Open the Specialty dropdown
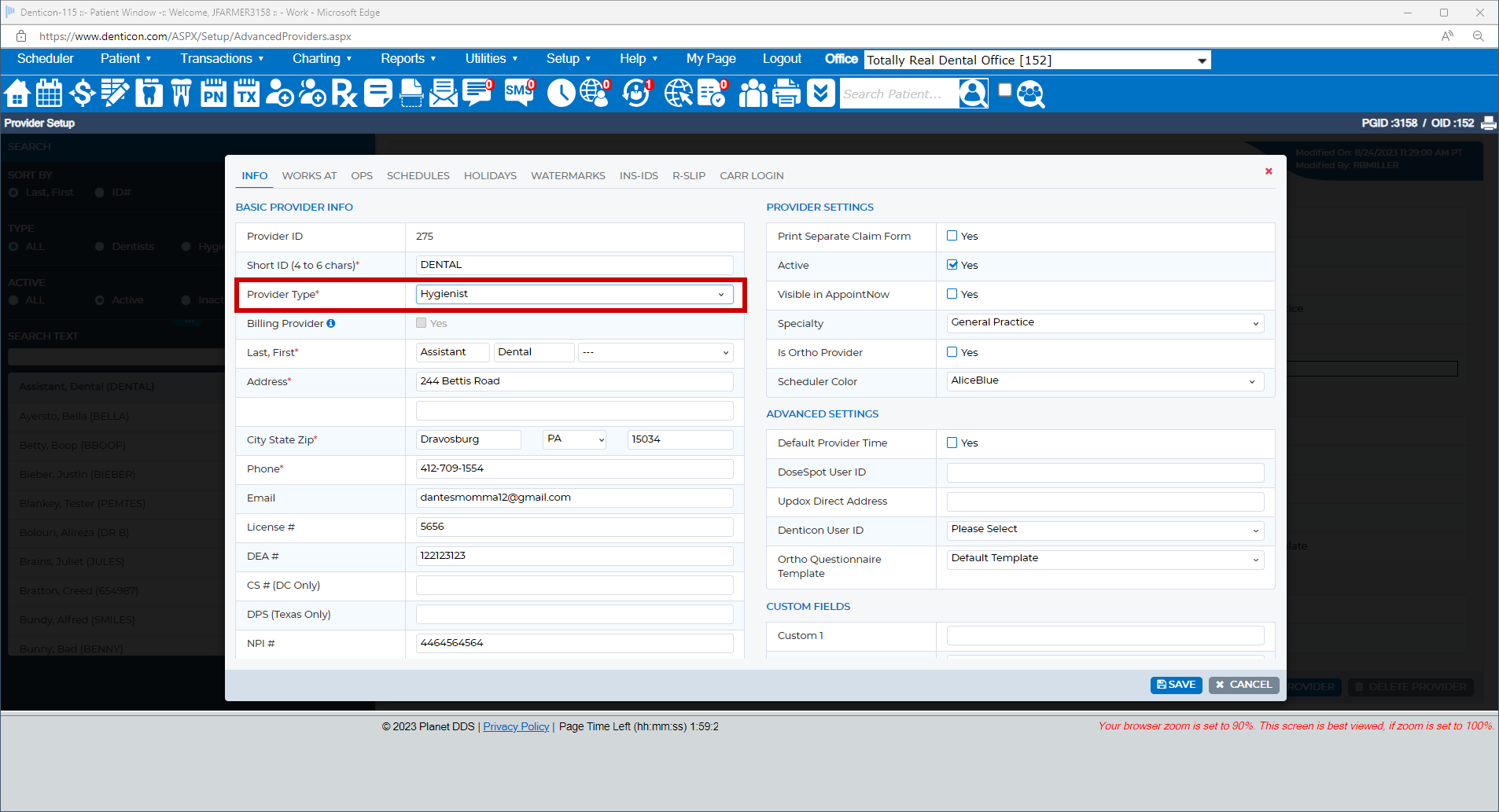The height and width of the screenshot is (812, 1499). point(1105,323)
